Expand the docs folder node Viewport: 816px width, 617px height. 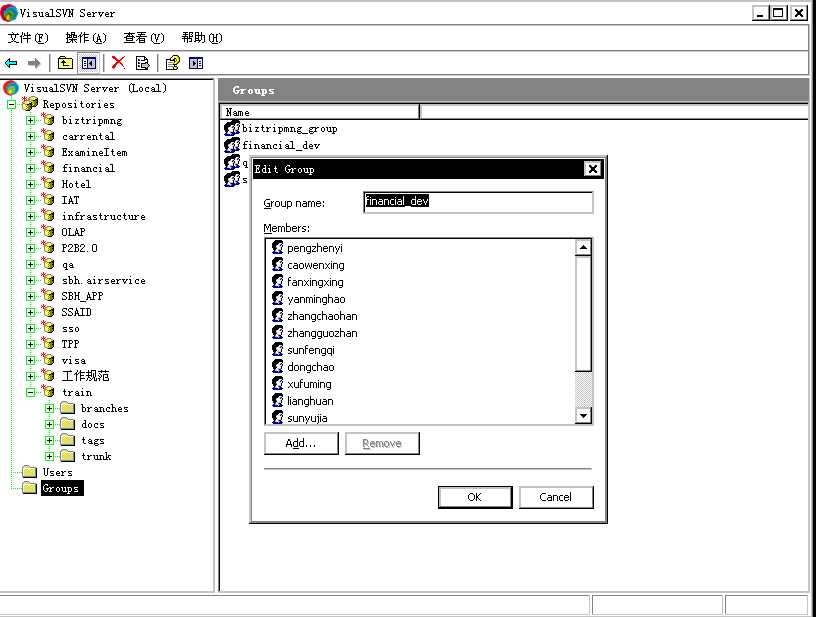[49, 425]
